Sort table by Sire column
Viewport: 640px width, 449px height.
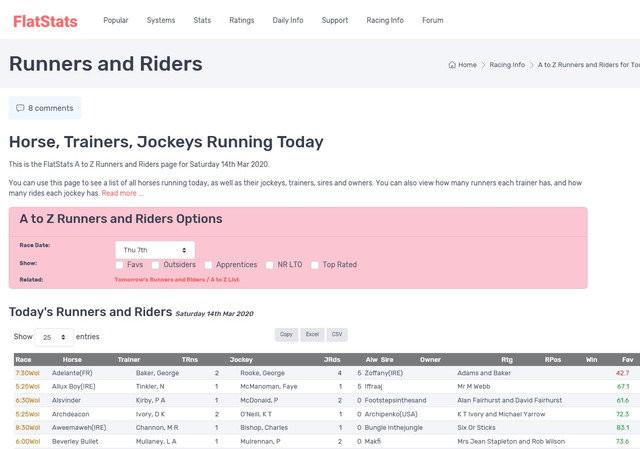(387, 360)
